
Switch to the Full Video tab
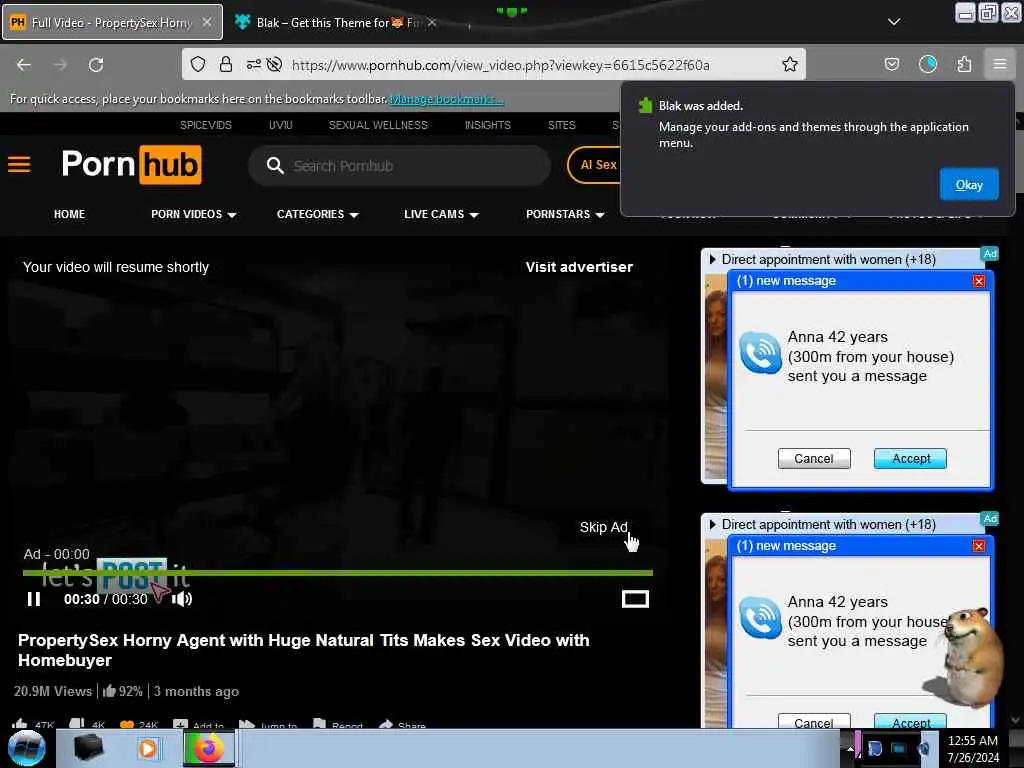point(112,22)
